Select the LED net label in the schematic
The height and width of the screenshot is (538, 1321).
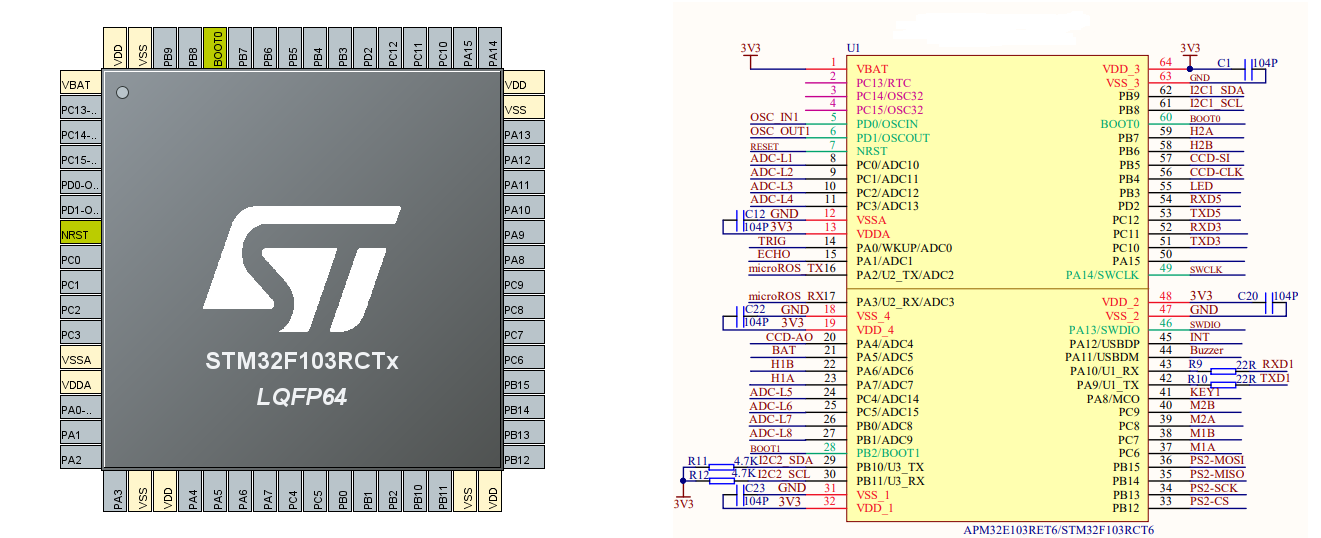tap(1201, 186)
